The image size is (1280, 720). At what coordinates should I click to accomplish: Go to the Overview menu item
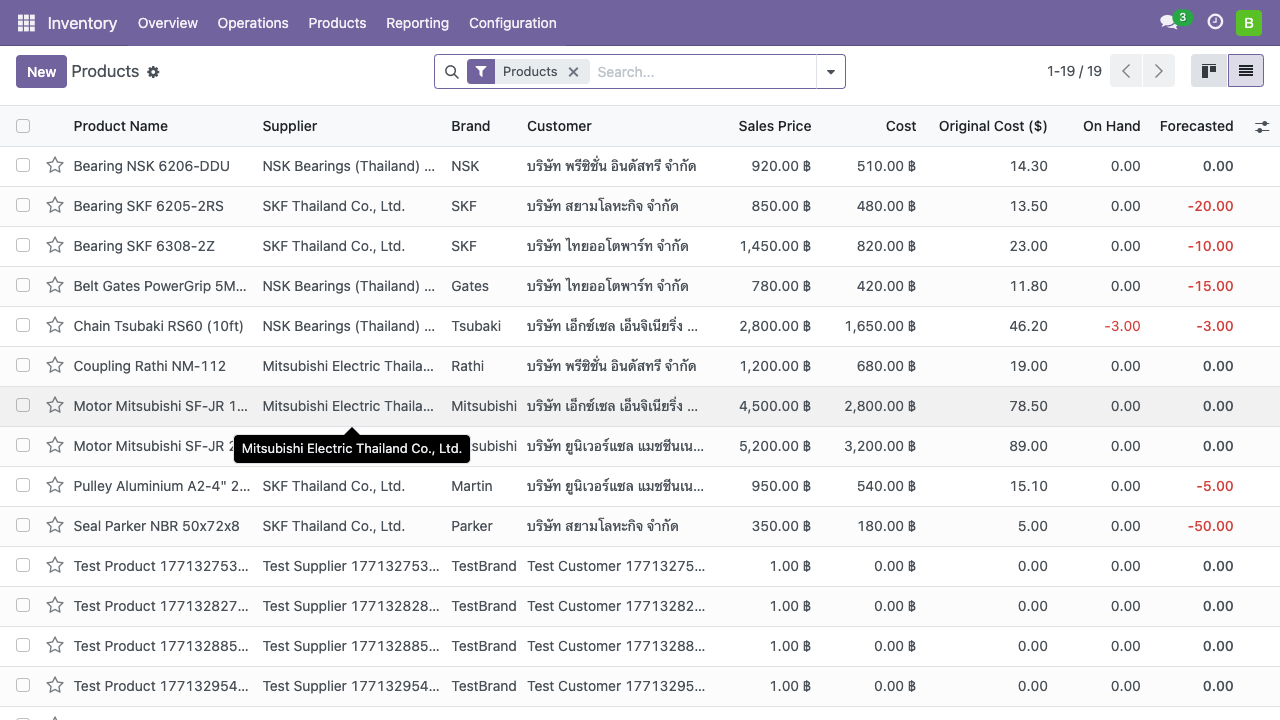(168, 23)
